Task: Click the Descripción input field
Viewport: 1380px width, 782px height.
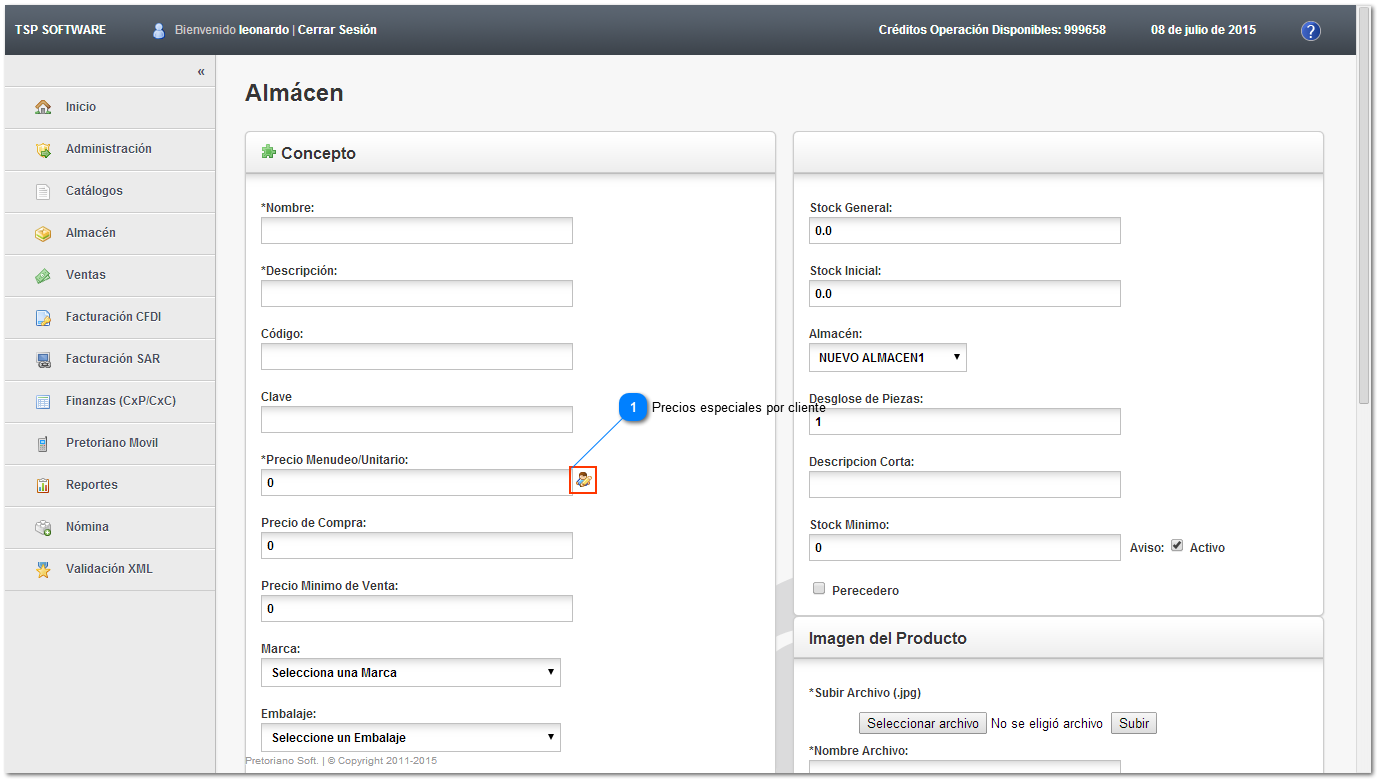Action: 417,294
